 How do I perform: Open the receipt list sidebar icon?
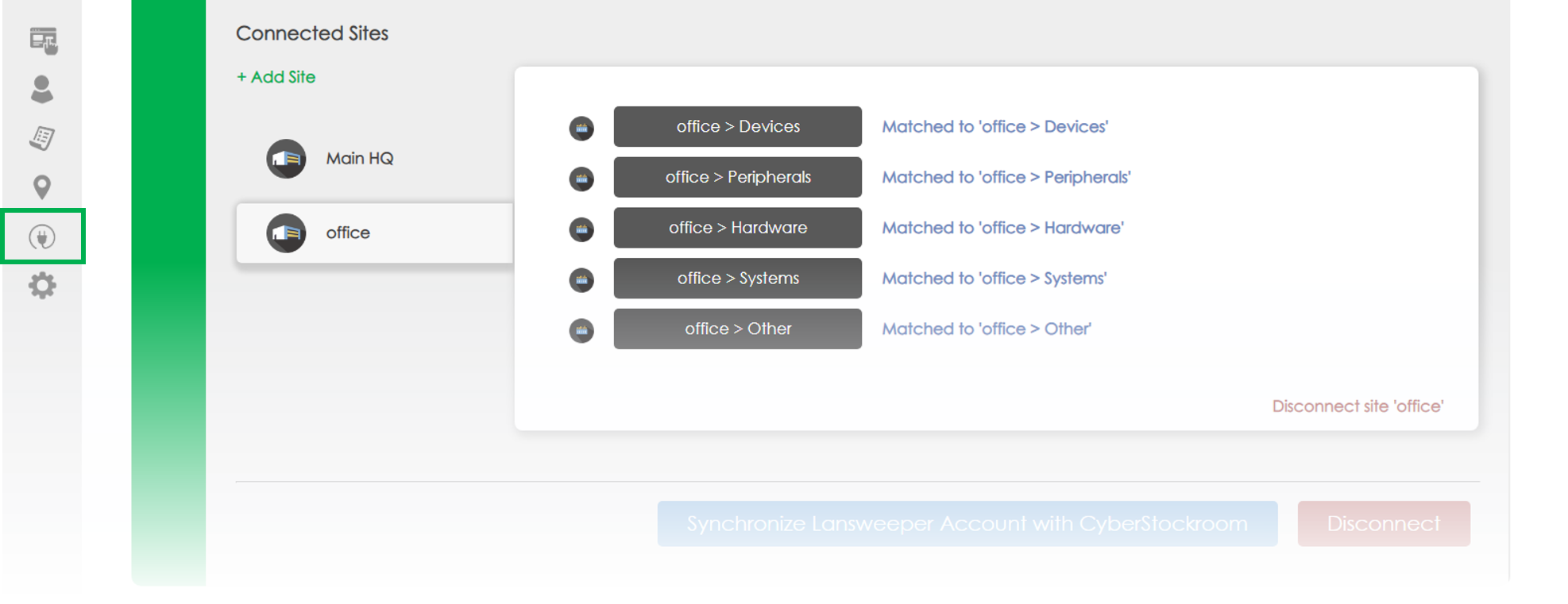click(42, 138)
